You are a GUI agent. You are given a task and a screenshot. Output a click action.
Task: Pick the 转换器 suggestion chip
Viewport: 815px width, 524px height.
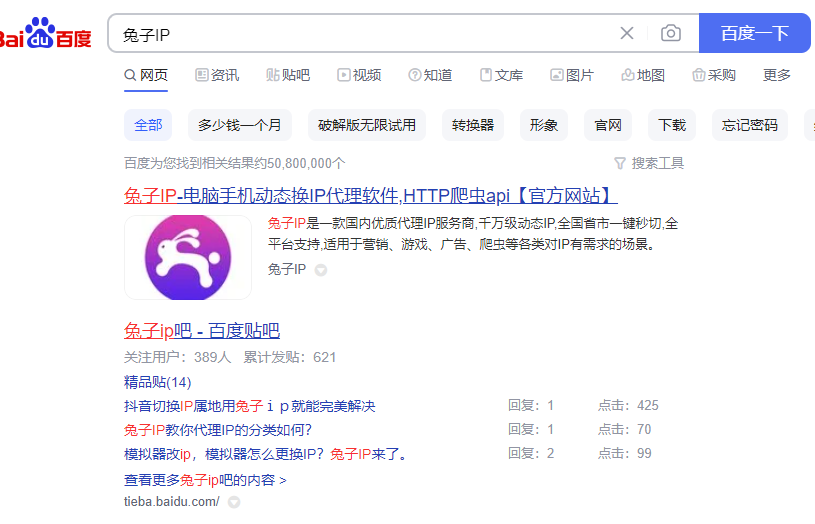tap(473, 125)
